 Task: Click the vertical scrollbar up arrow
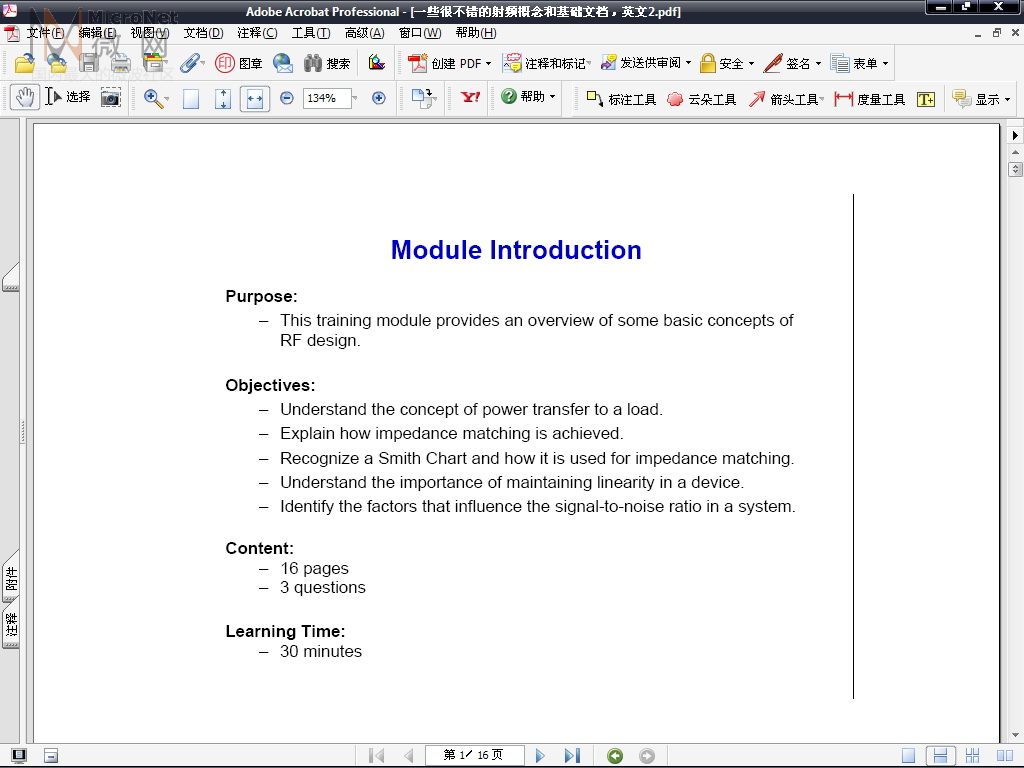(x=1016, y=152)
